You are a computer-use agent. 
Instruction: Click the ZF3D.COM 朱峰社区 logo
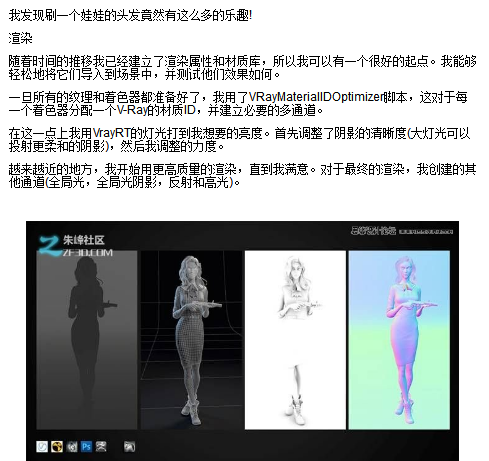click(x=76, y=246)
